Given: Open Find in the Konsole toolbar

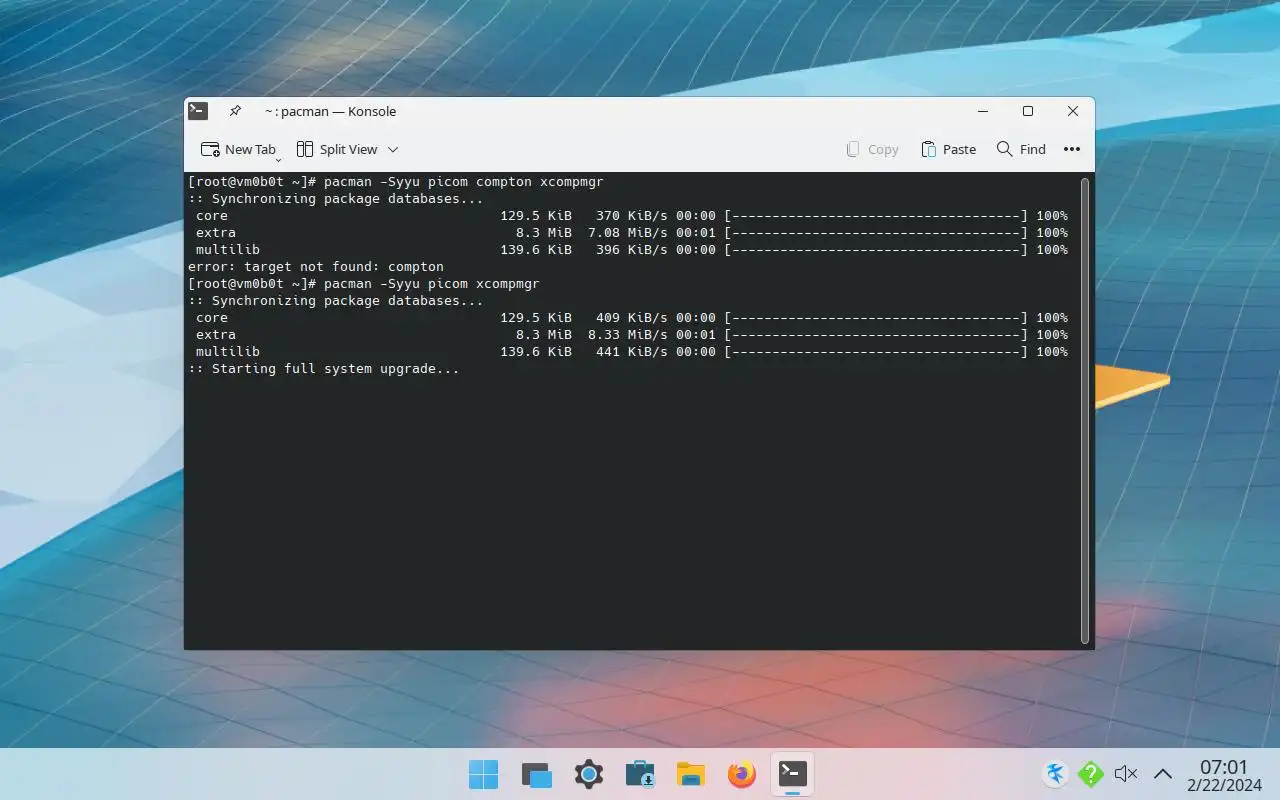Looking at the screenshot, I should 1021,149.
